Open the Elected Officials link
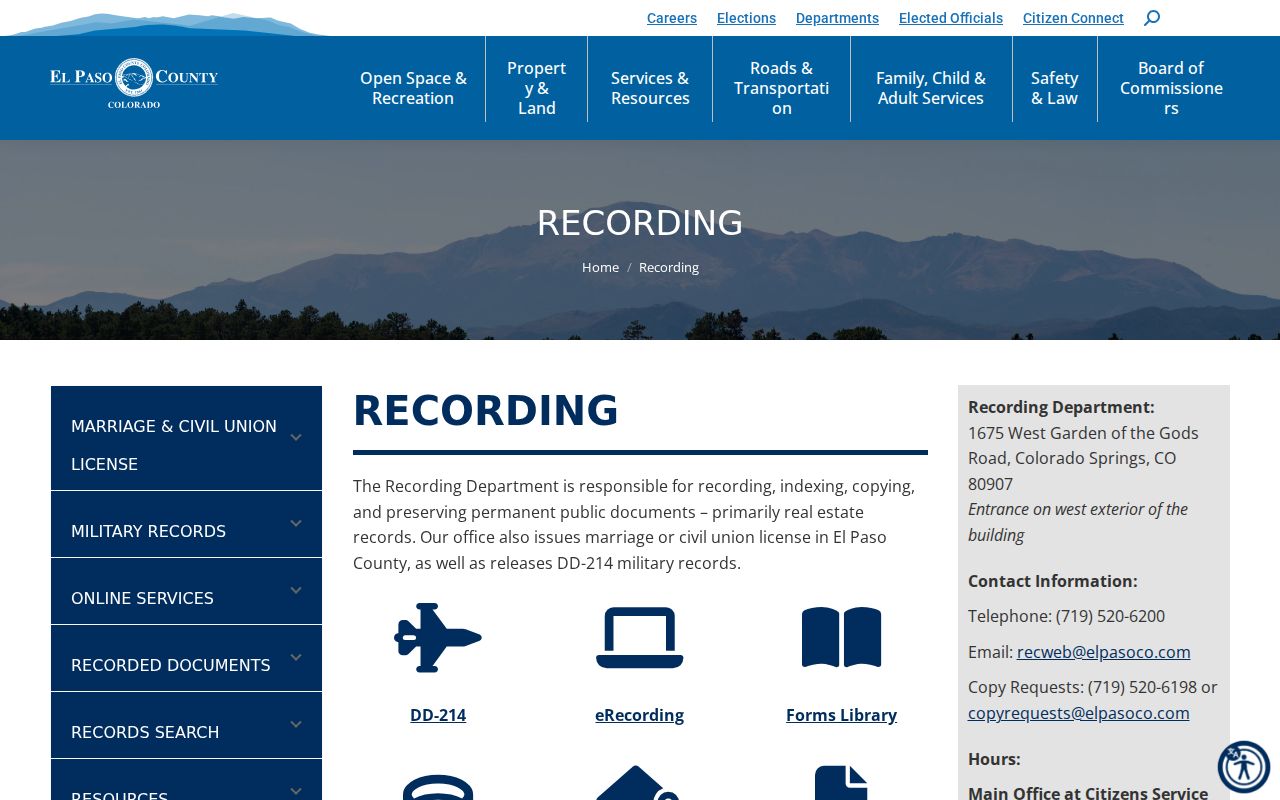The width and height of the screenshot is (1280, 800). pyautogui.click(x=951, y=18)
